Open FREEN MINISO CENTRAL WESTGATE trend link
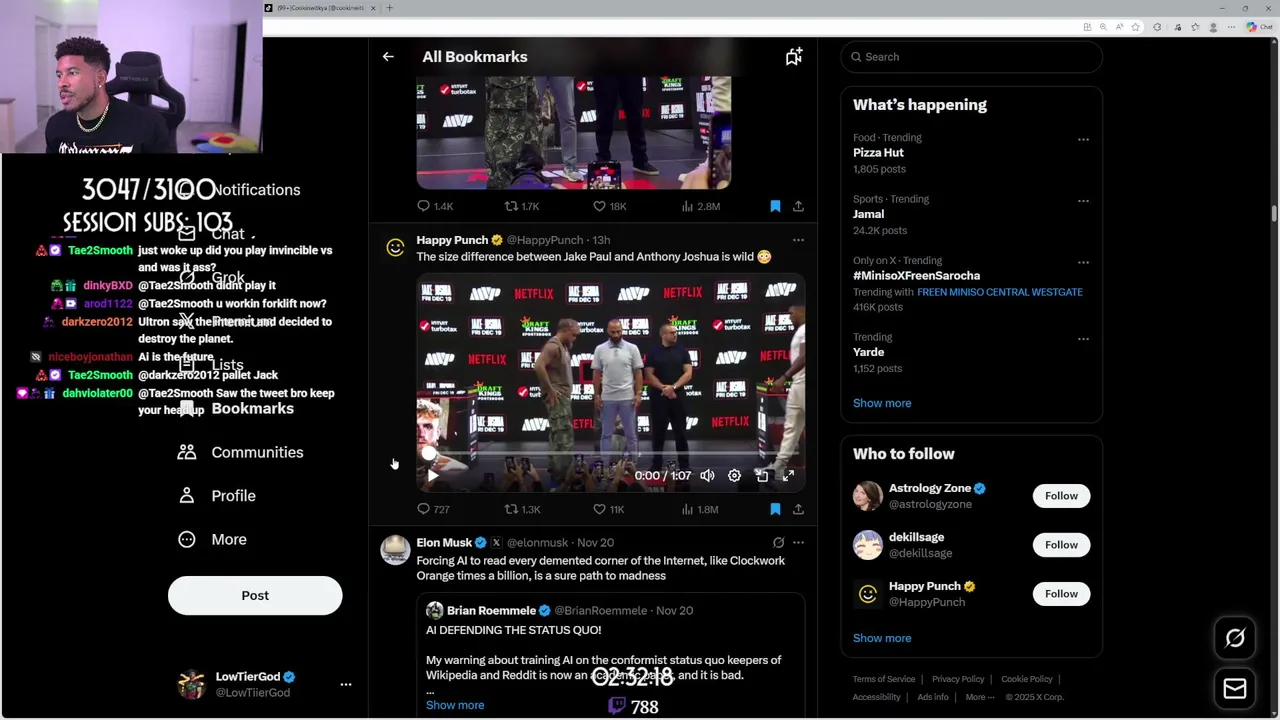The width and height of the screenshot is (1280, 720). [x=1000, y=292]
